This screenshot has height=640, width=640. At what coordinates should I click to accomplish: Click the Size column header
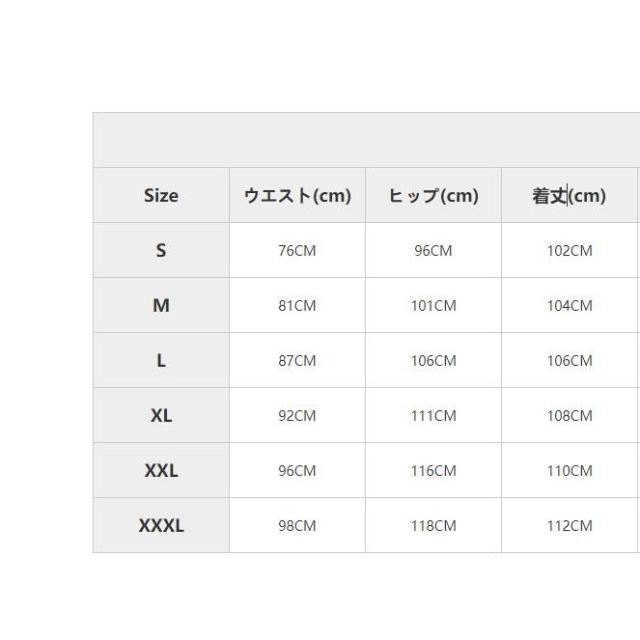click(x=161, y=196)
